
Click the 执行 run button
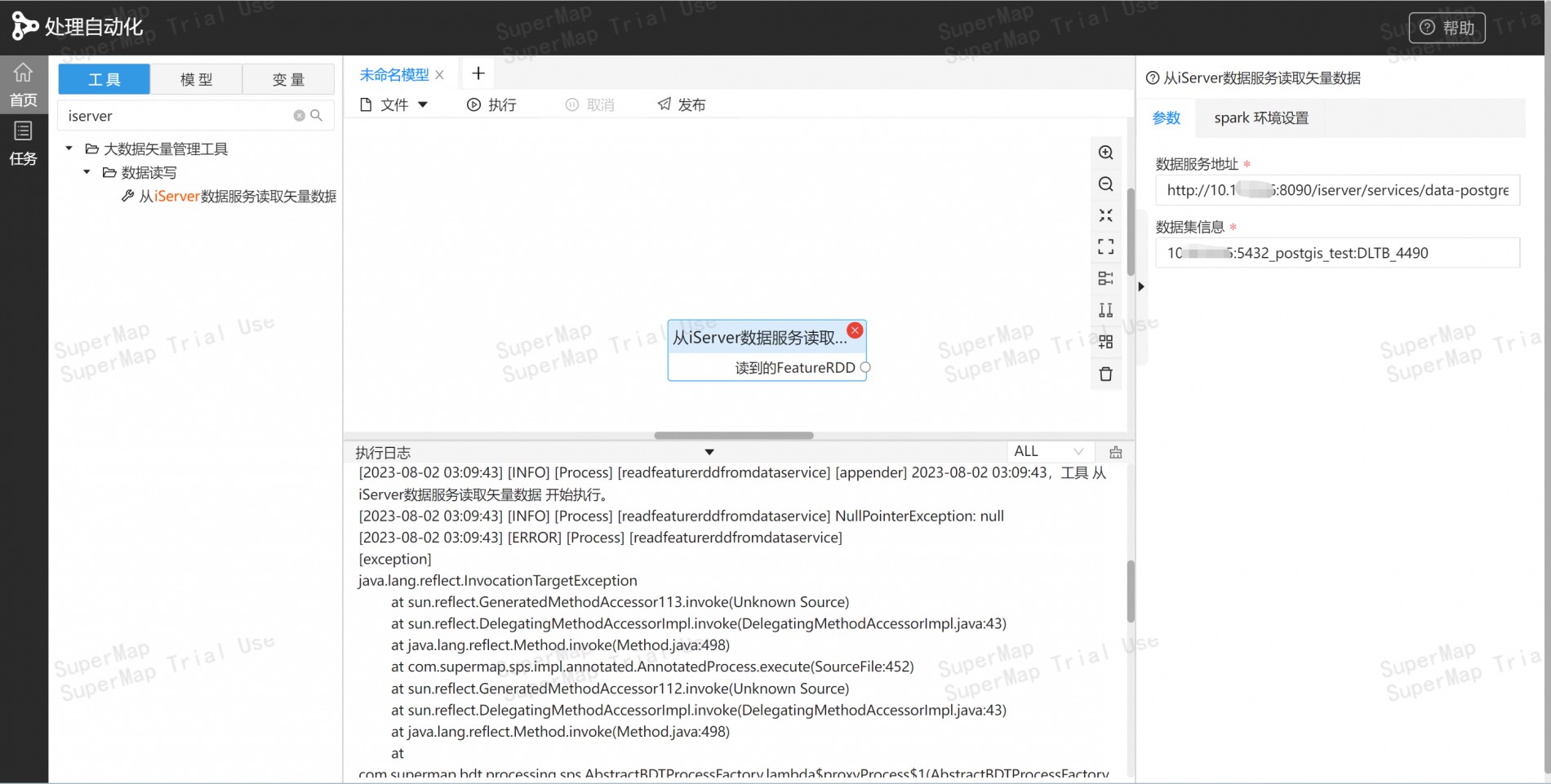pos(491,104)
